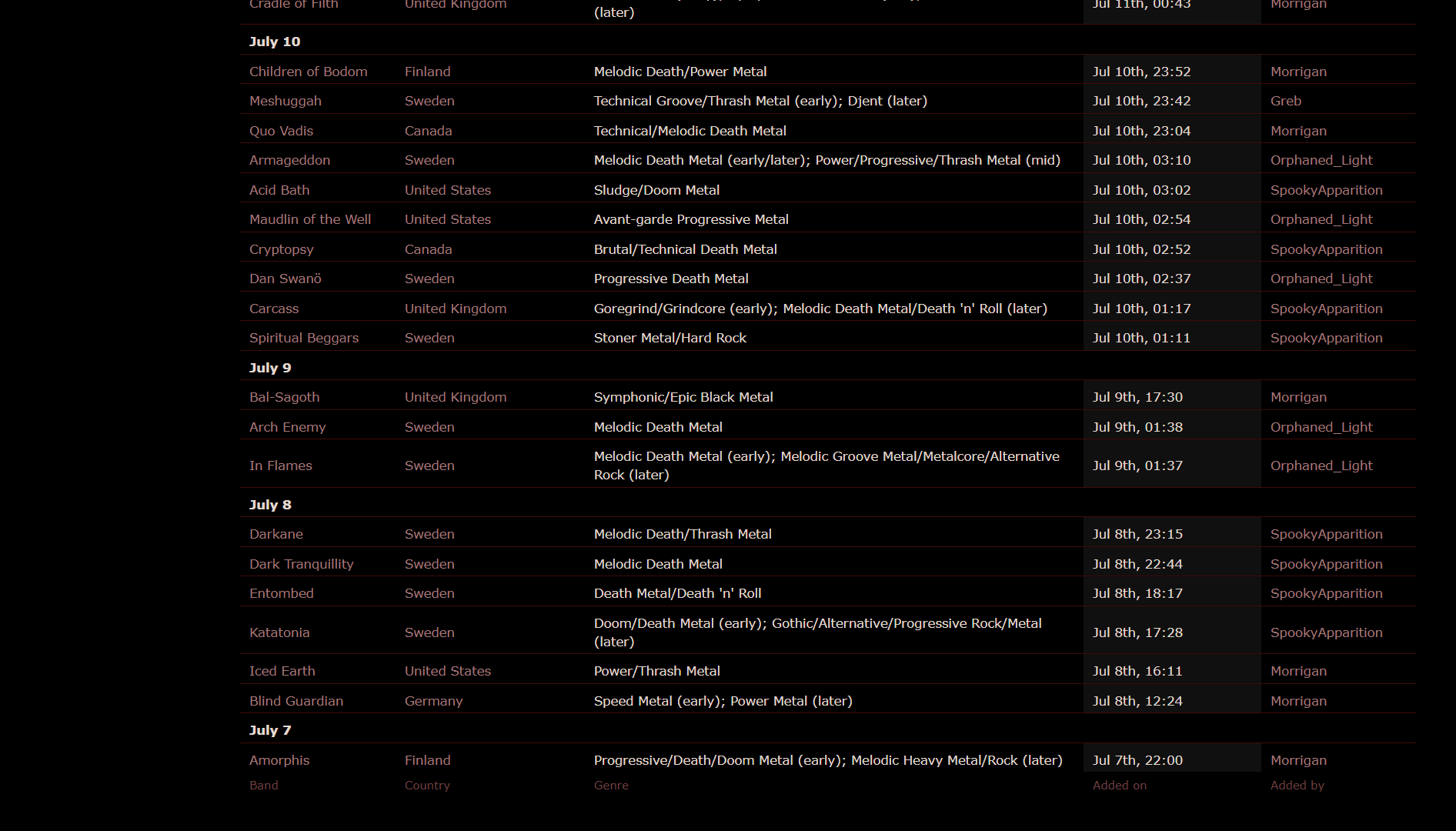Viewport: 1456px width, 831px height.
Task: Click the July 9 date heading
Action: pyautogui.click(x=270, y=368)
